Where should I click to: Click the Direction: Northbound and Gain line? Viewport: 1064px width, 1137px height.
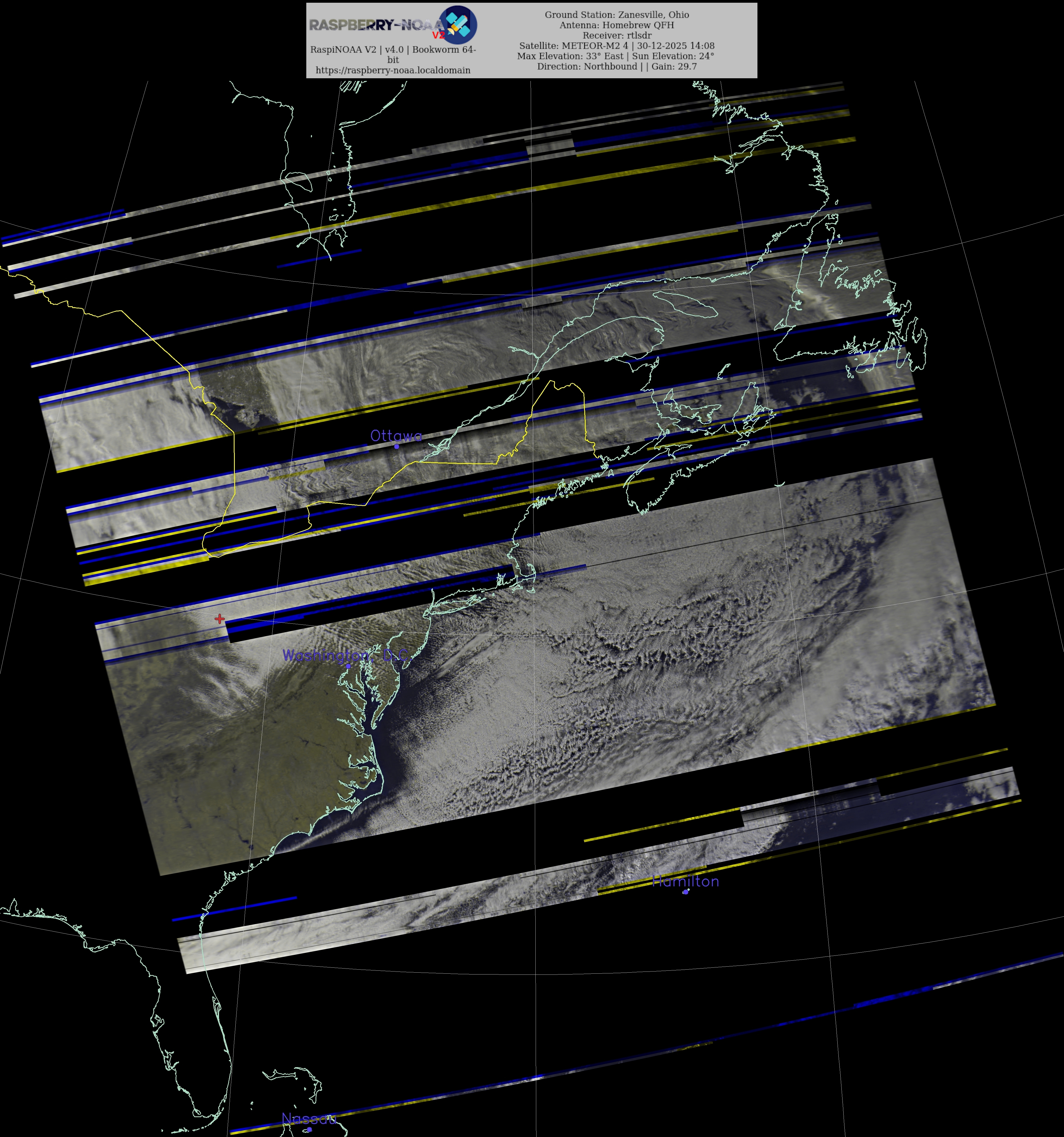coord(617,66)
